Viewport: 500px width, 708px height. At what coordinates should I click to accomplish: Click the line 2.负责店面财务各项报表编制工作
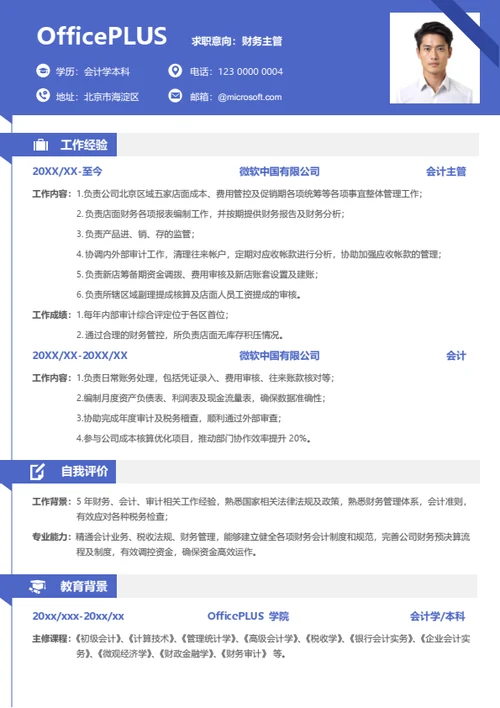[210, 214]
